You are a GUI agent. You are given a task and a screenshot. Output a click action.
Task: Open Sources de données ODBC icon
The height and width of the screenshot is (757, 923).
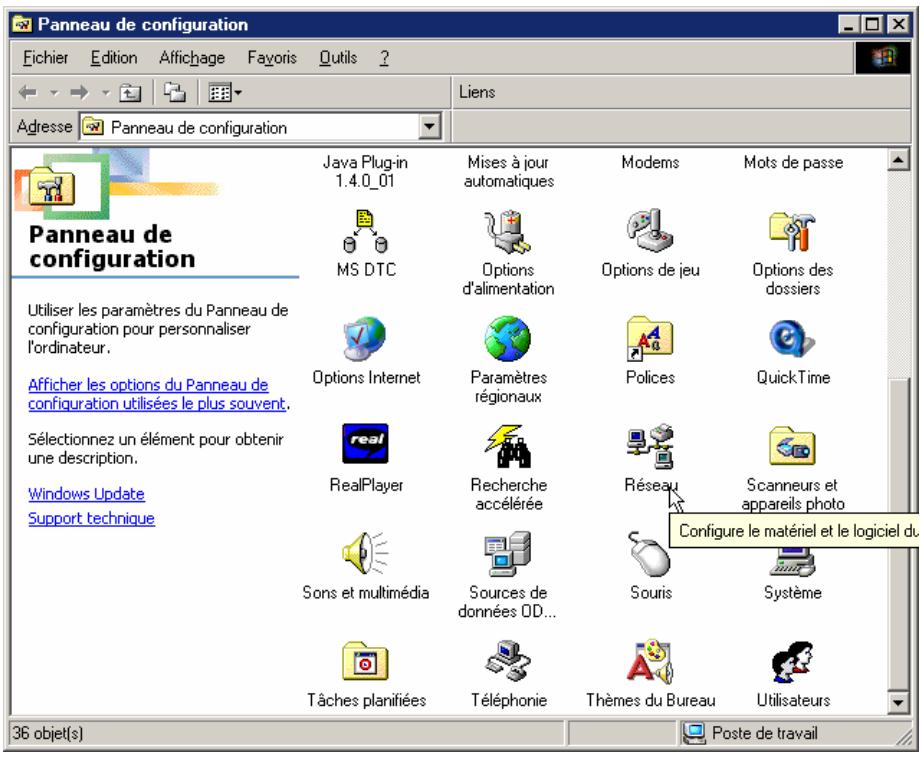click(507, 553)
